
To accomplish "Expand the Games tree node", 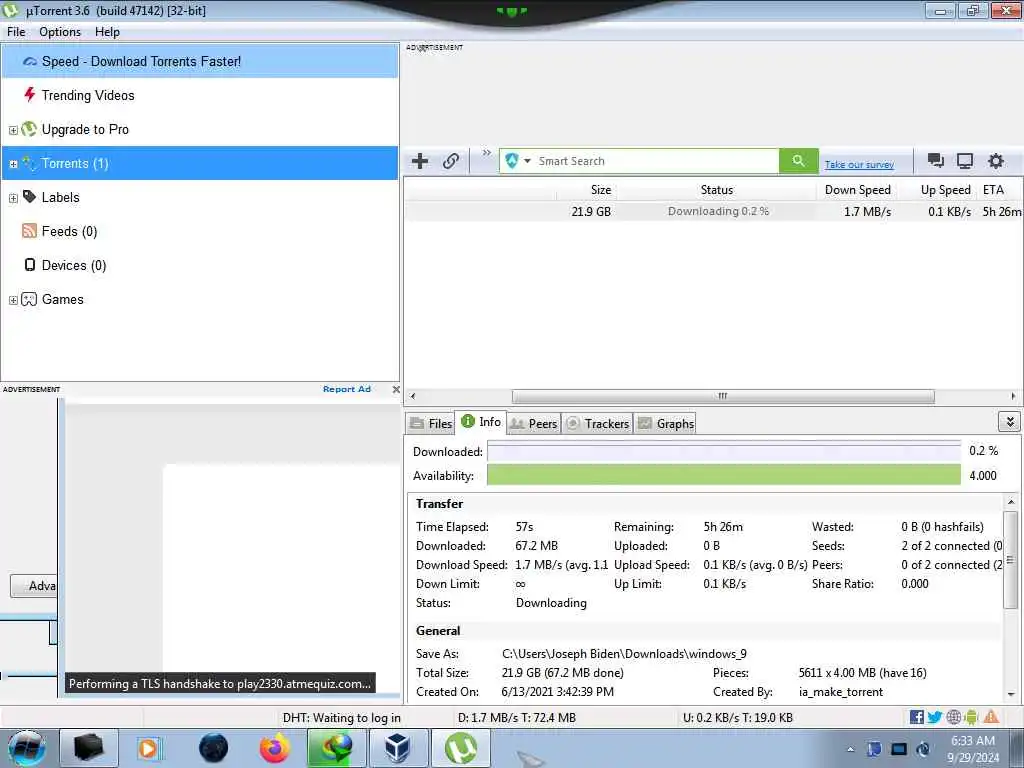I will click(13, 300).
